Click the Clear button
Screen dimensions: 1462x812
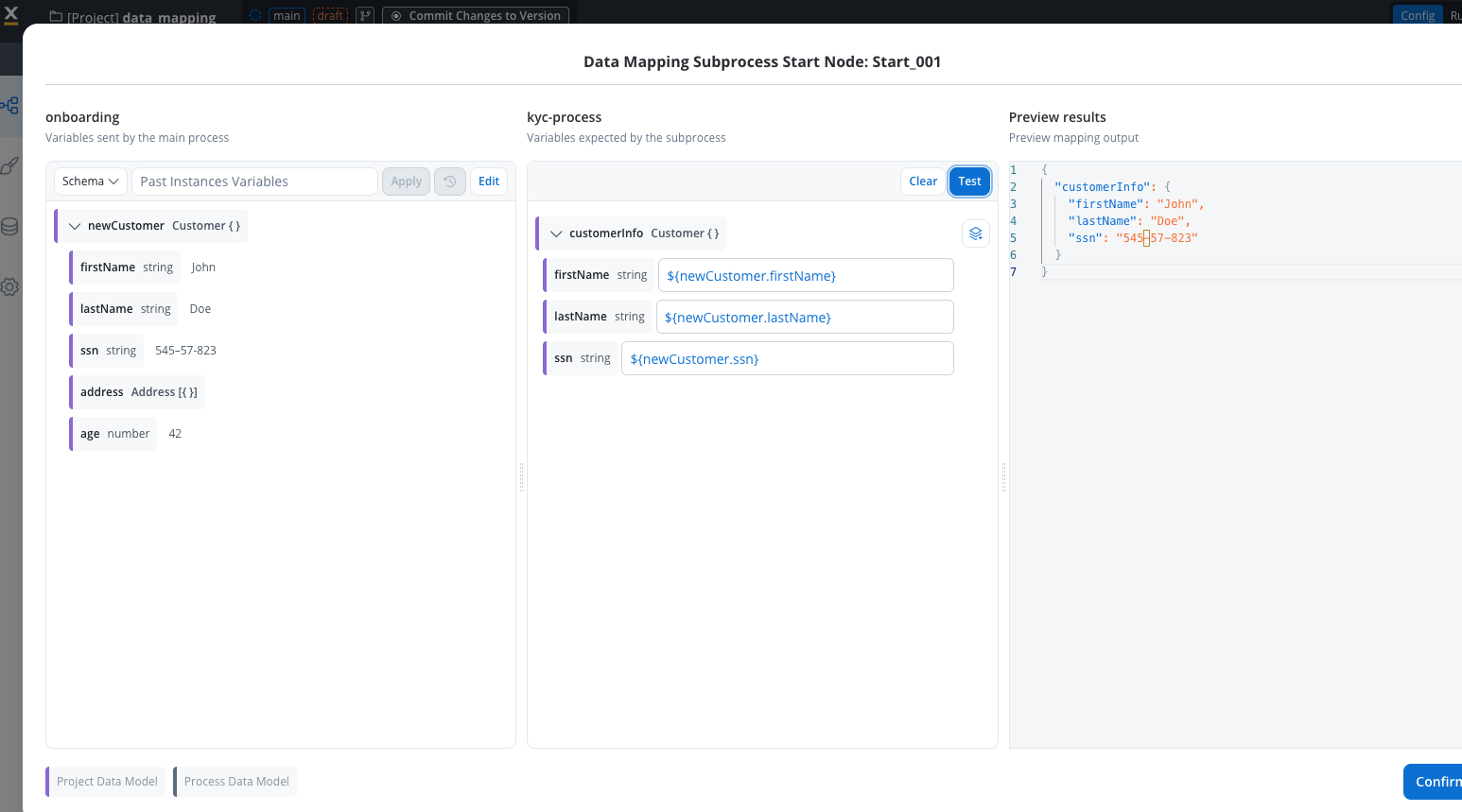[923, 181]
